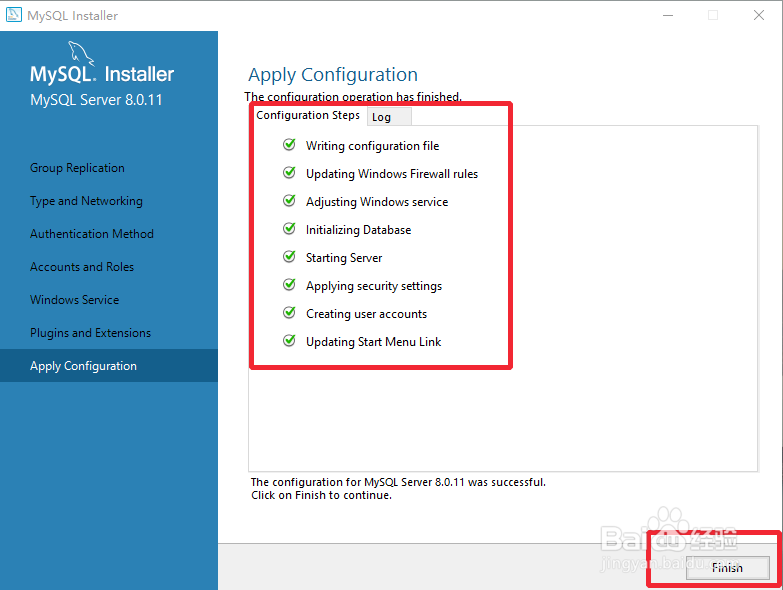The height and width of the screenshot is (590, 783).
Task: Click 'configuration for MySQL Server 8.0.11 was successful' text
Action: (409, 482)
